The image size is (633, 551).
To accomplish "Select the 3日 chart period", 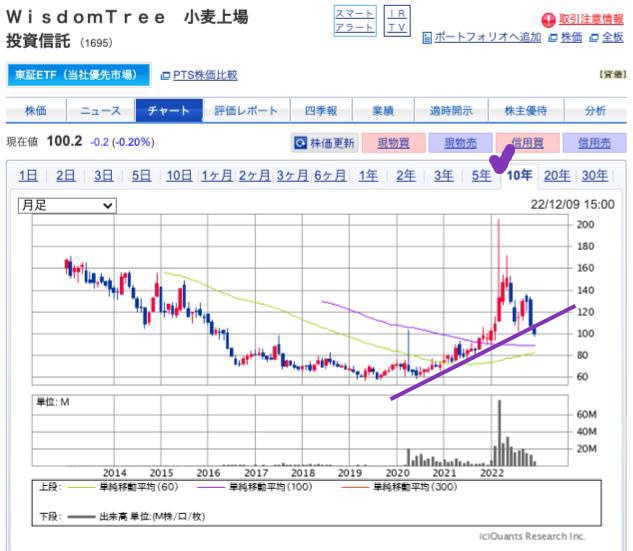I will point(104,176).
